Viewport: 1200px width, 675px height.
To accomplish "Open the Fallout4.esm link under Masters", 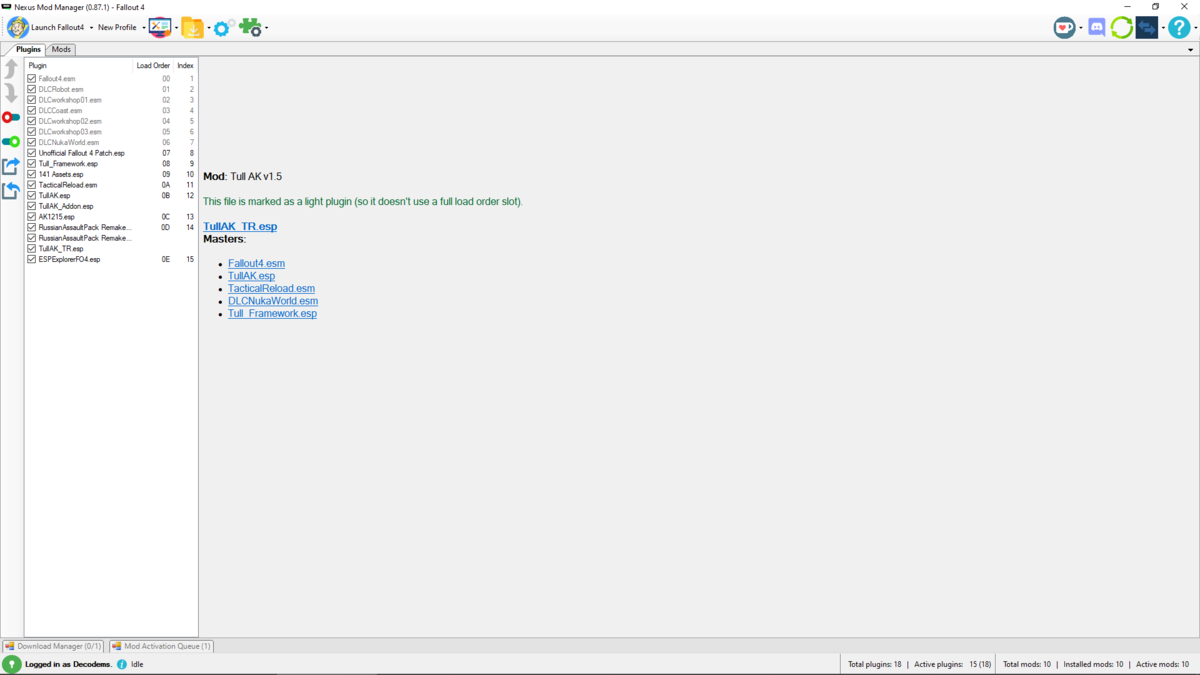I will pyautogui.click(x=256, y=264).
